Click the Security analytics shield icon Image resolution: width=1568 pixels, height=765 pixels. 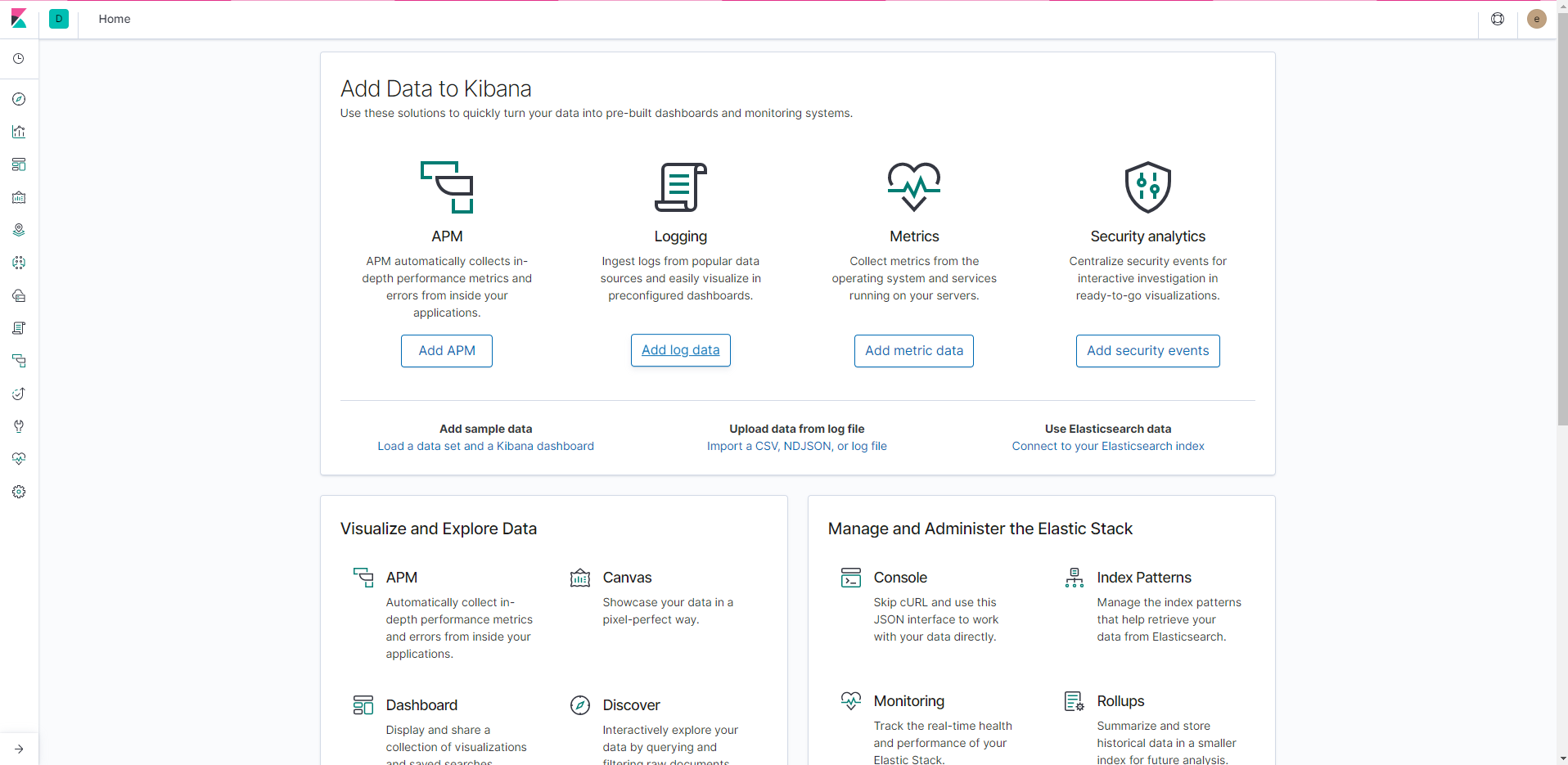[1148, 187]
